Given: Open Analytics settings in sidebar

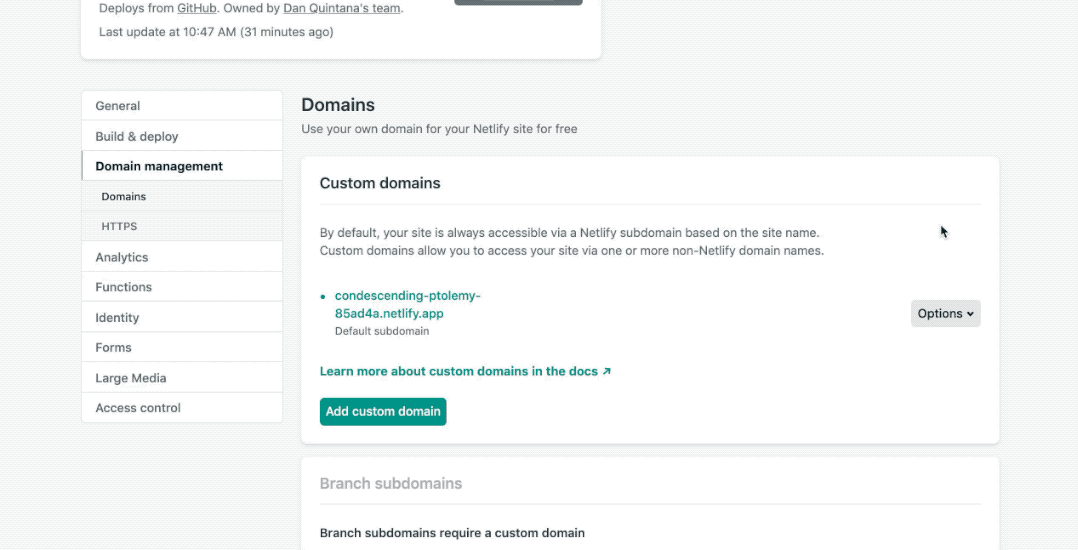Looking at the screenshot, I should 182,257.
